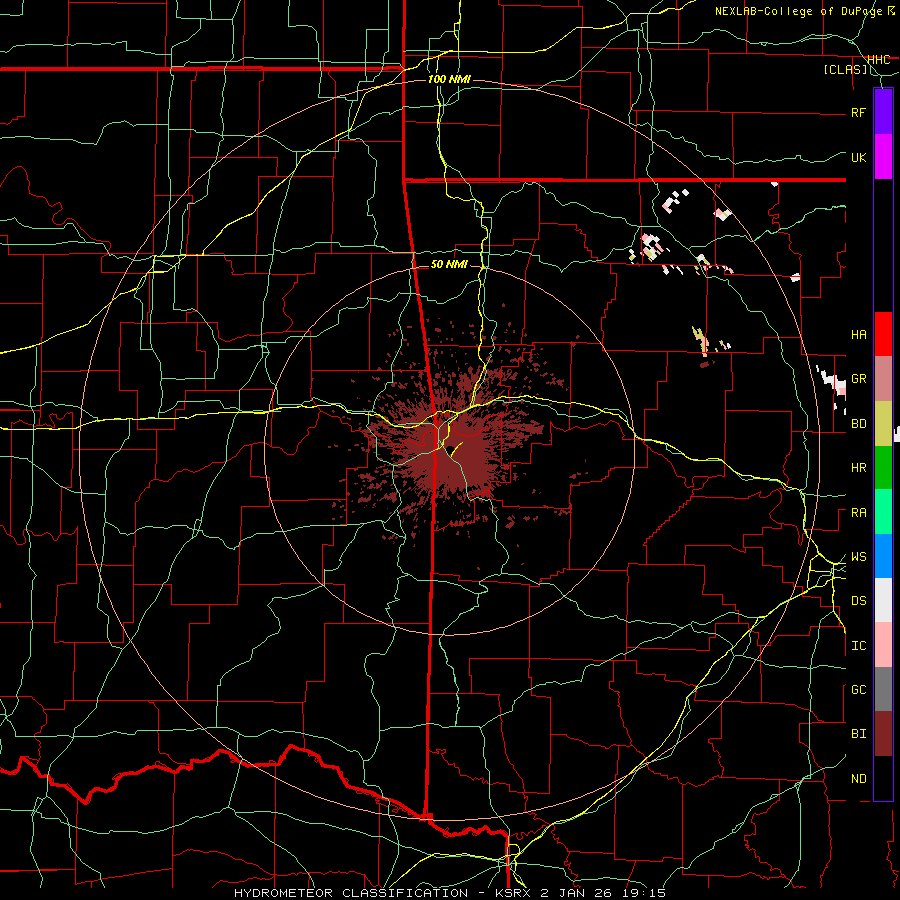
Task: Click the "GC" legend label
Action: coord(858,690)
